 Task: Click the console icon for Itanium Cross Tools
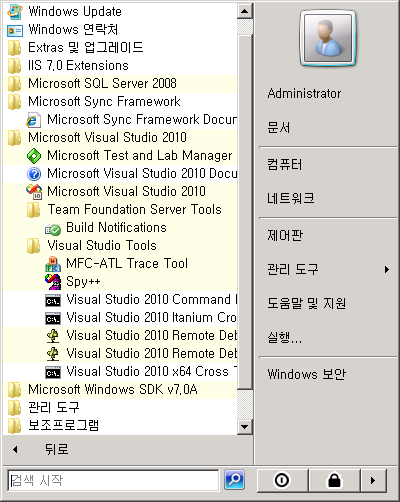tap(53, 319)
